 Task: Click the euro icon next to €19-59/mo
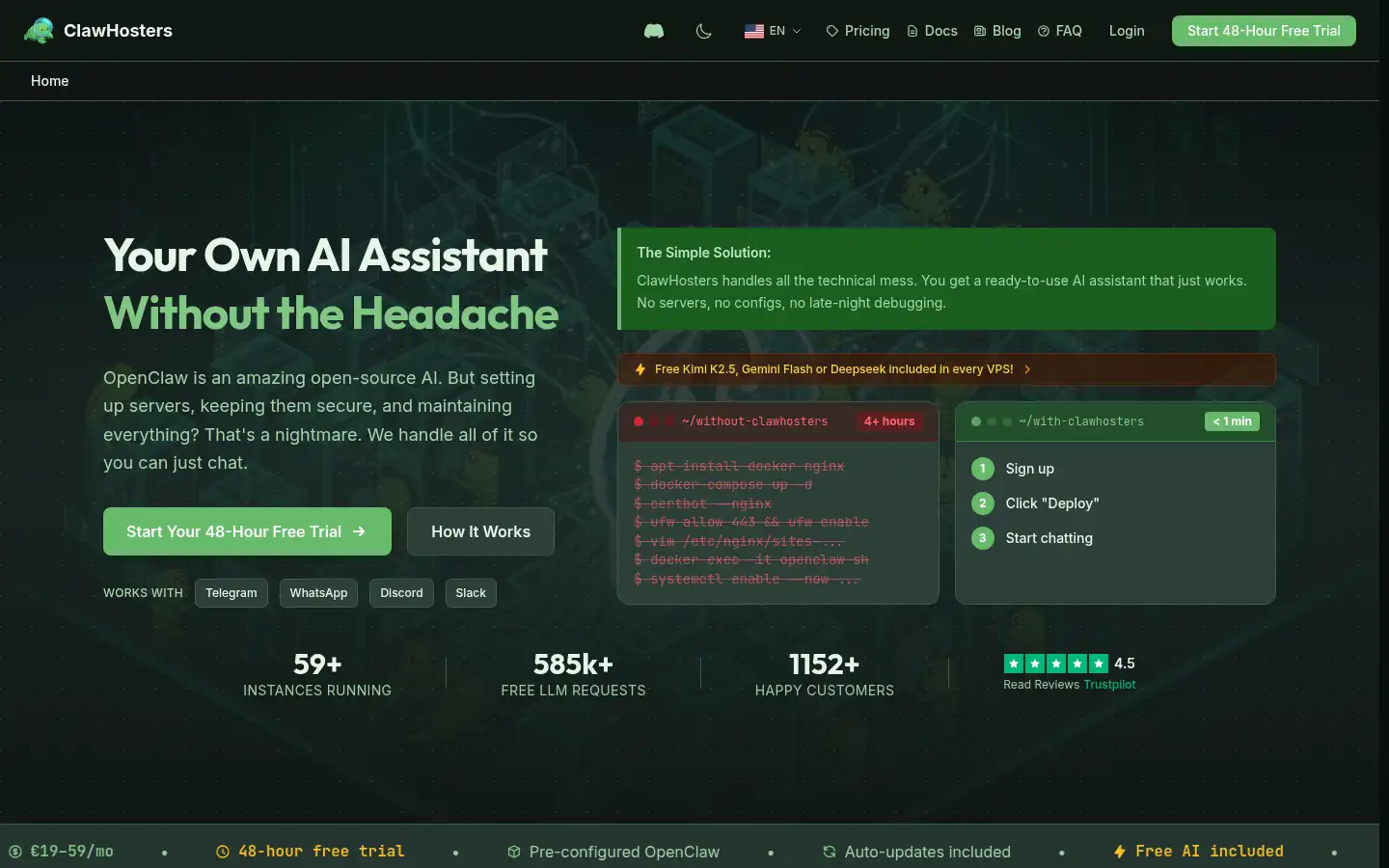point(14,852)
